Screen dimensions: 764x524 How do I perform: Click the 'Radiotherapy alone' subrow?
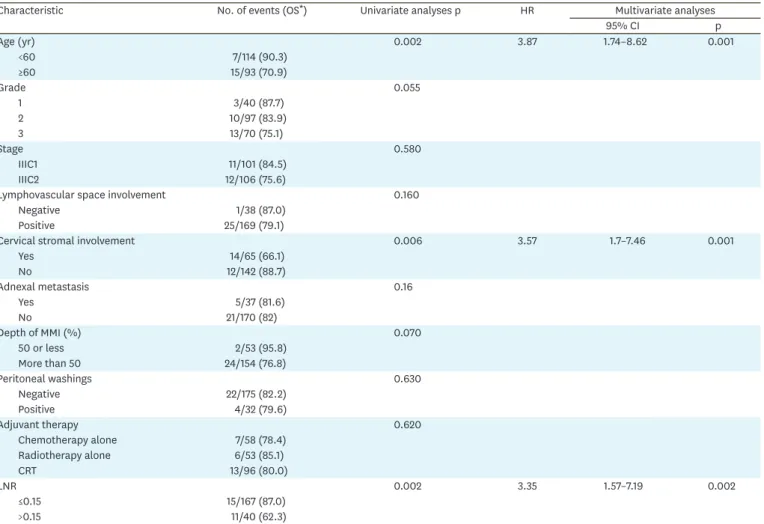[64, 456]
